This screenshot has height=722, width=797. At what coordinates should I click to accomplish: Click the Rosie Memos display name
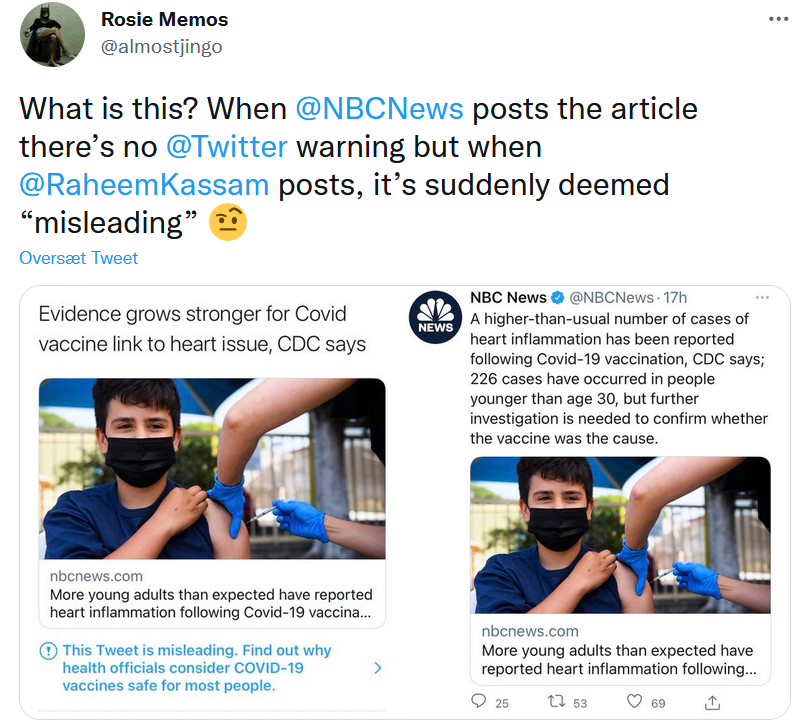(165, 20)
